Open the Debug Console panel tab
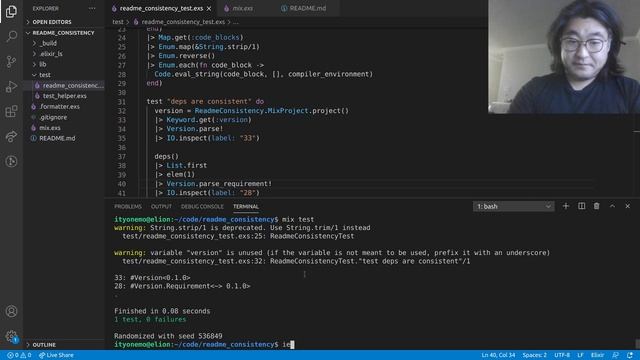Viewport: 640px width, 360px height. pyautogui.click(x=202, y=207)
